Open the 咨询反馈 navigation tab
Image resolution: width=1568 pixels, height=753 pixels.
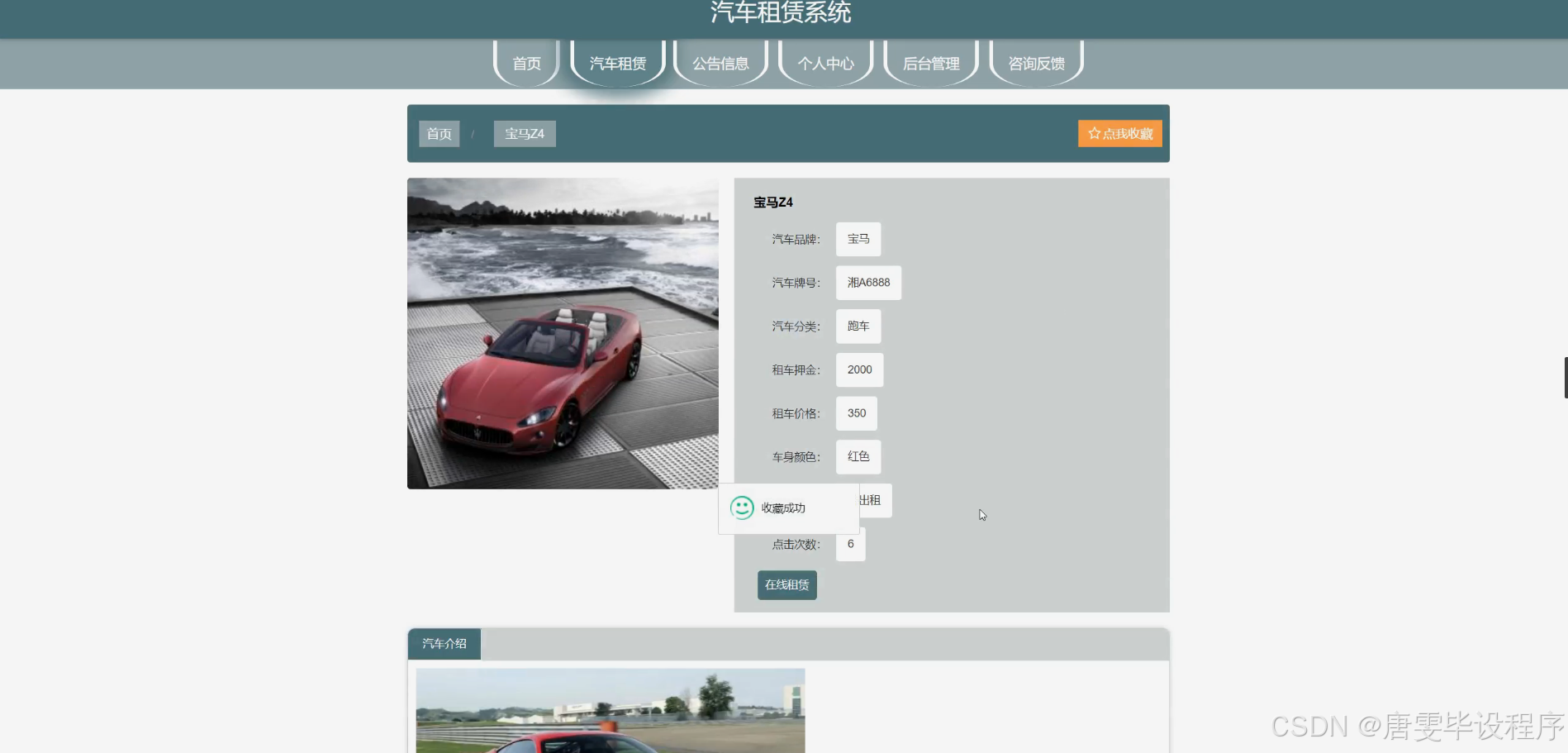[1036, 63]
